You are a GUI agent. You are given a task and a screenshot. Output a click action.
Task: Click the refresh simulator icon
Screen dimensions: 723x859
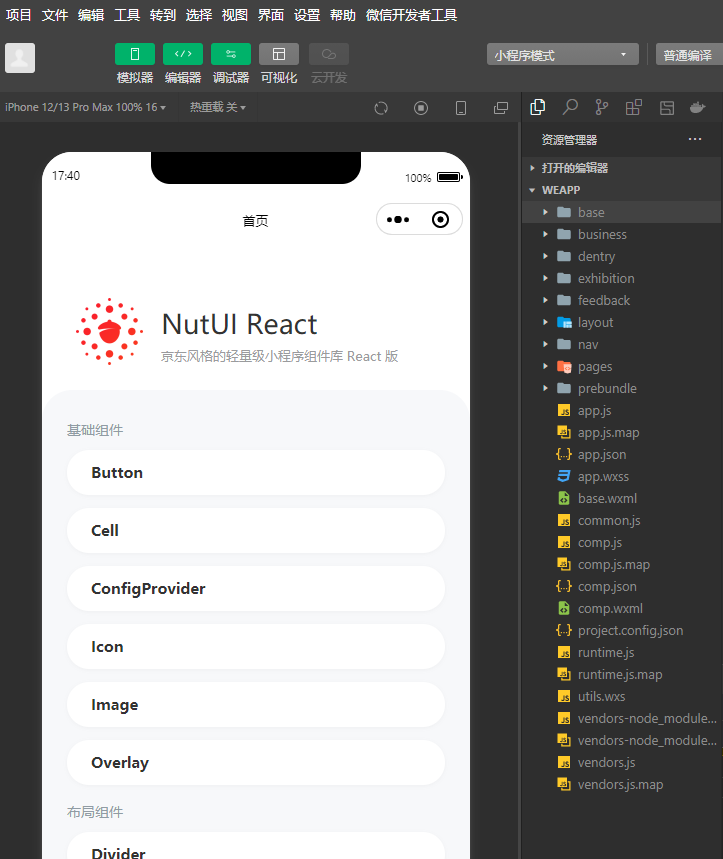click(381, 108)
